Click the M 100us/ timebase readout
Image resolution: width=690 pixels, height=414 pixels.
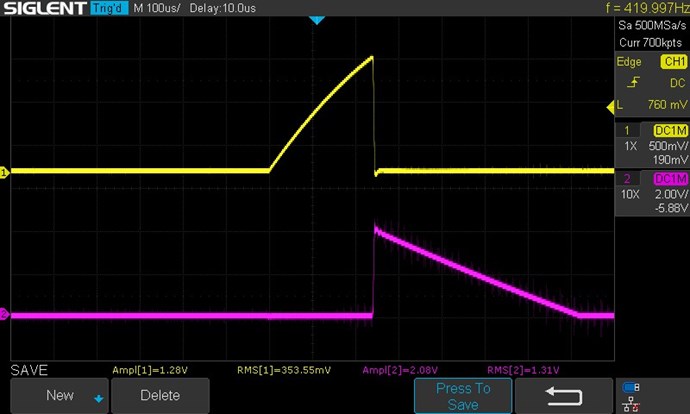[x=157, y=8]
